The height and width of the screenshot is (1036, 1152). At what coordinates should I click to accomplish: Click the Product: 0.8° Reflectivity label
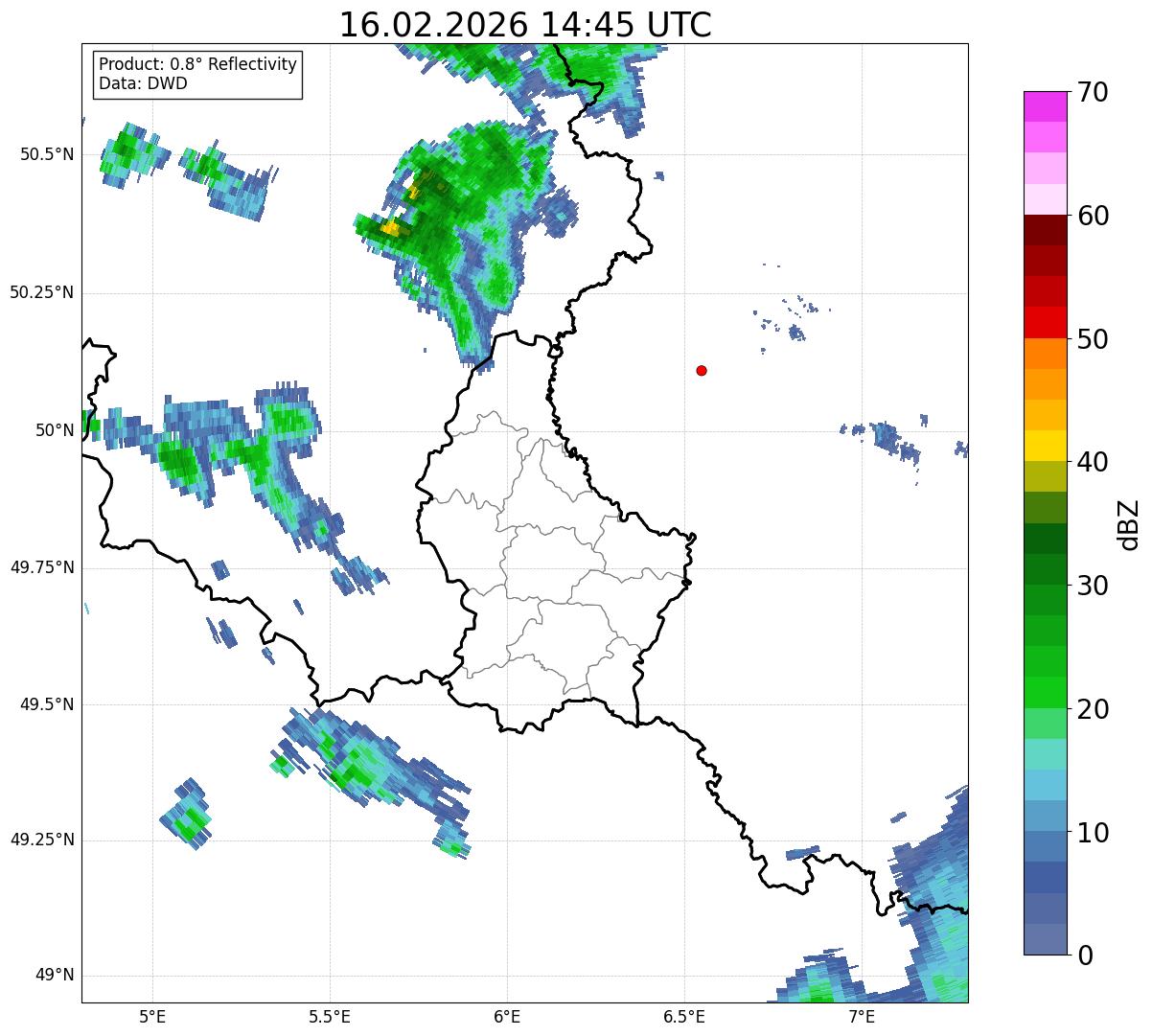click(x=198, y=64)
